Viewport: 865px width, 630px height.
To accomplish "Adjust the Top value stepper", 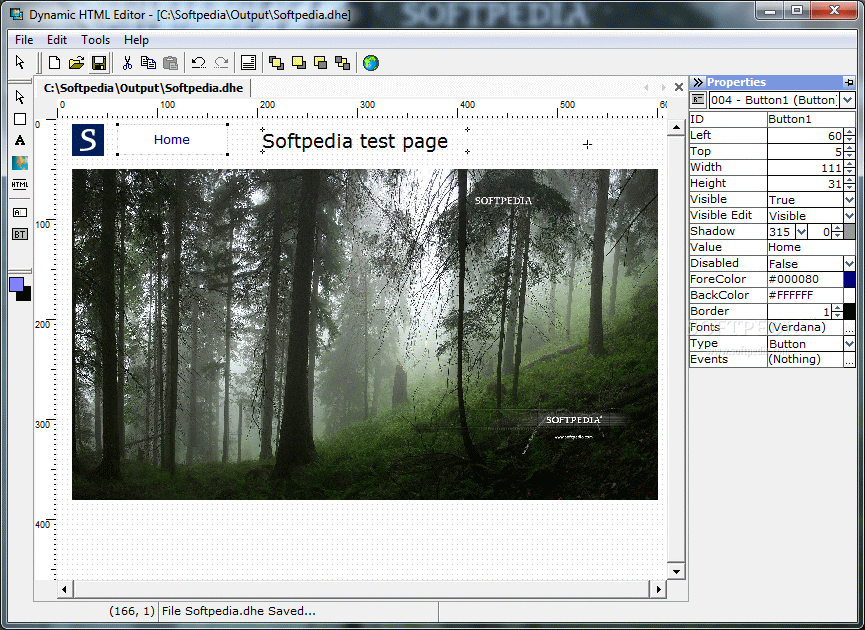I will tap(850, 151).
